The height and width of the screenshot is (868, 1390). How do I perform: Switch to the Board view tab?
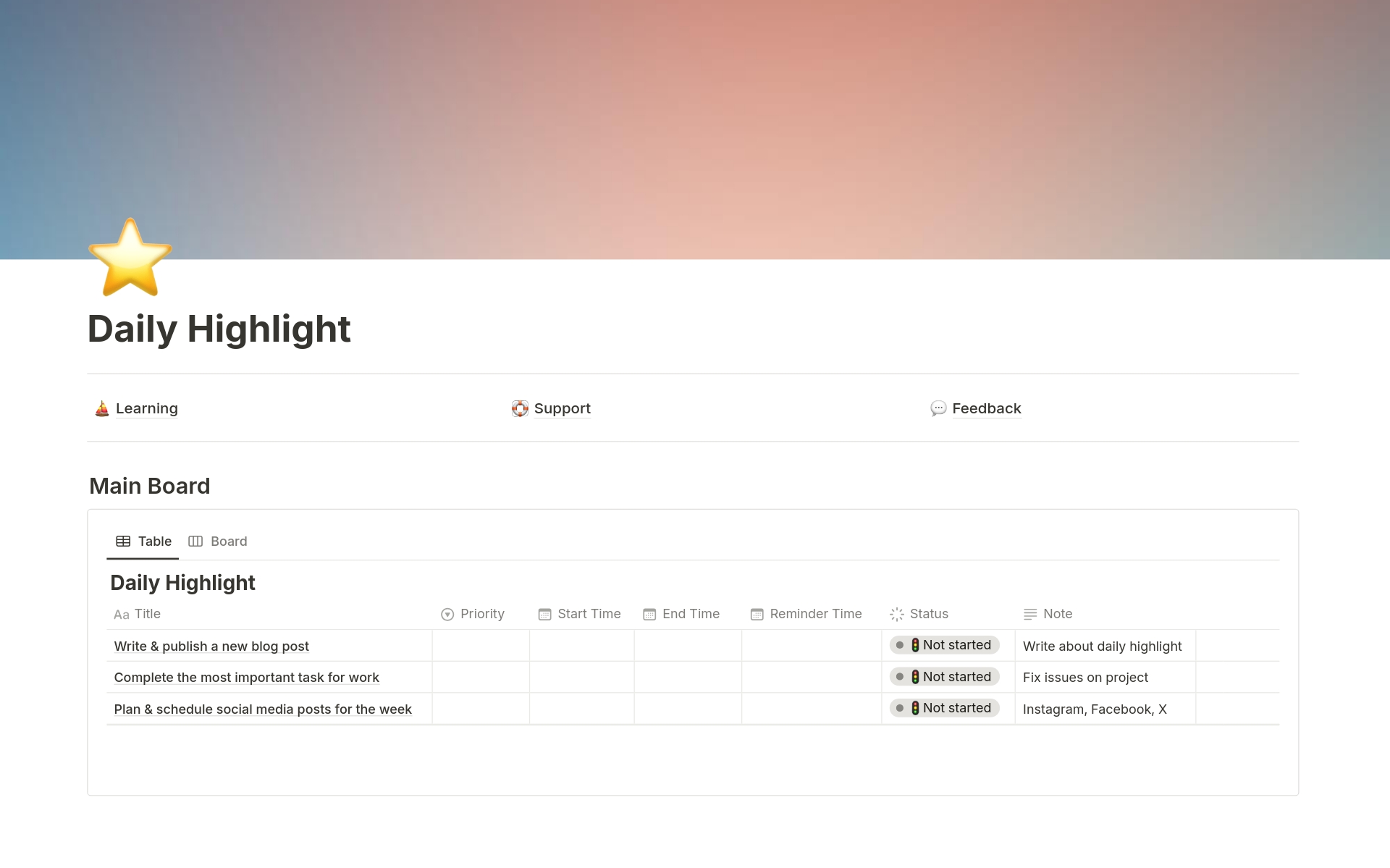coord(218,542)
